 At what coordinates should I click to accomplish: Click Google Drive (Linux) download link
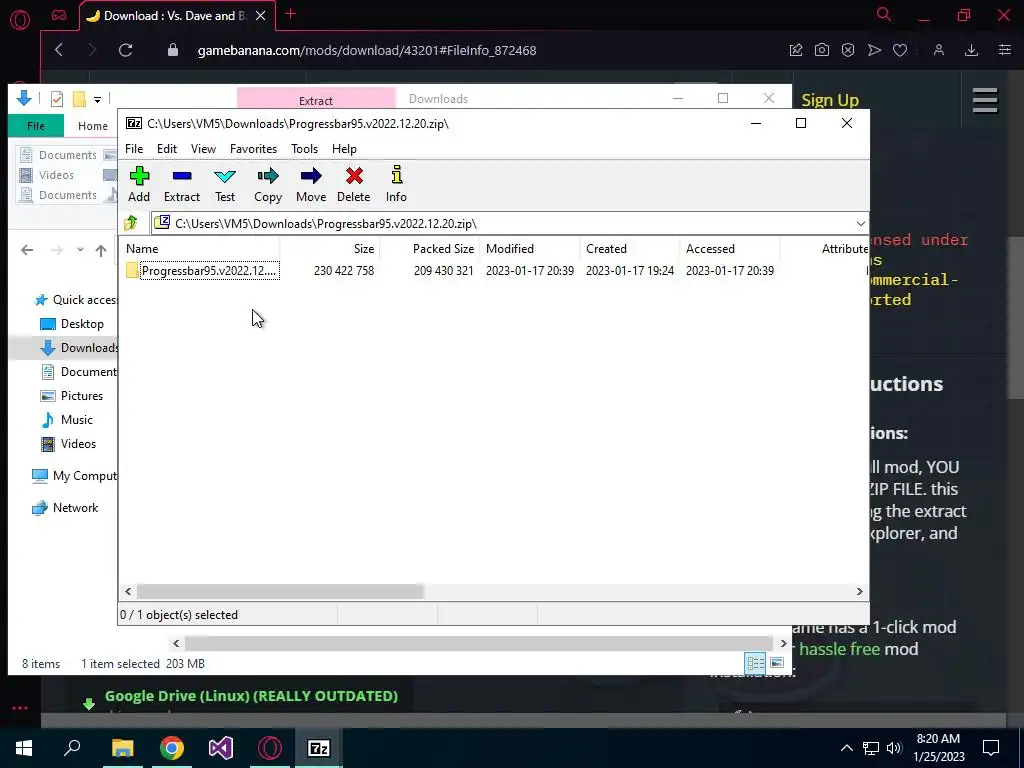pyautogui.click(x=251, y=696)
